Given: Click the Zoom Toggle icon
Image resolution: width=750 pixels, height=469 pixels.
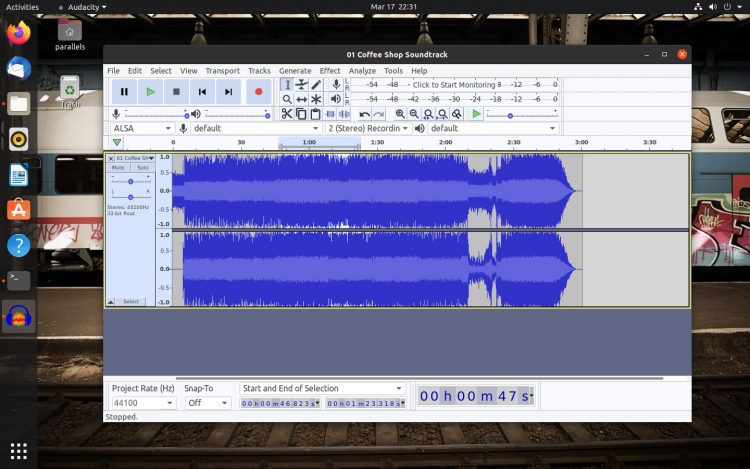Looking at the screenshot, I should coord(457,114).
